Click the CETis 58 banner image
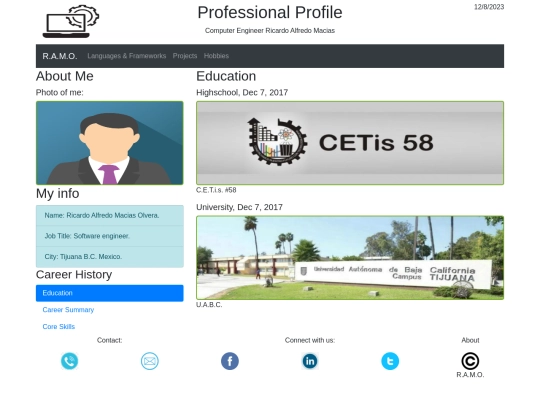 (350, 143)
